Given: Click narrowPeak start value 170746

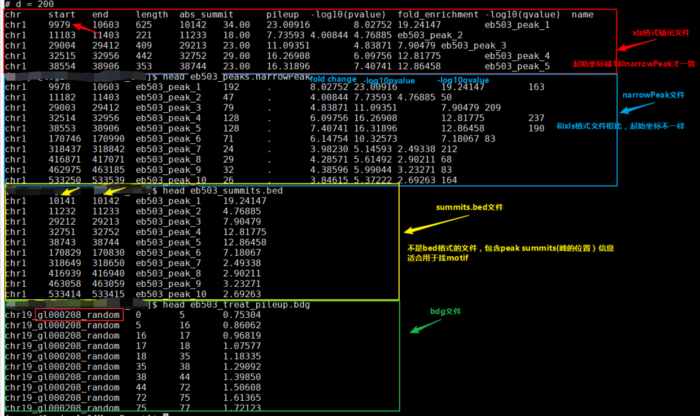Looking at the screenshot, I should [65, 139].
